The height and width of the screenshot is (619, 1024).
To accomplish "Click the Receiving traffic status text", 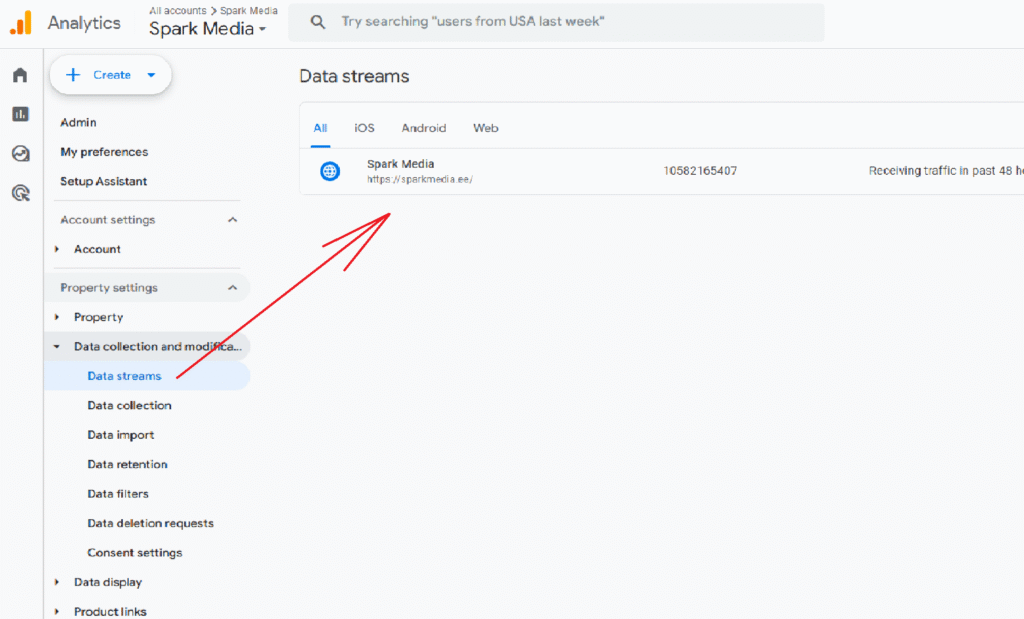I will click(x=946, y=171).
